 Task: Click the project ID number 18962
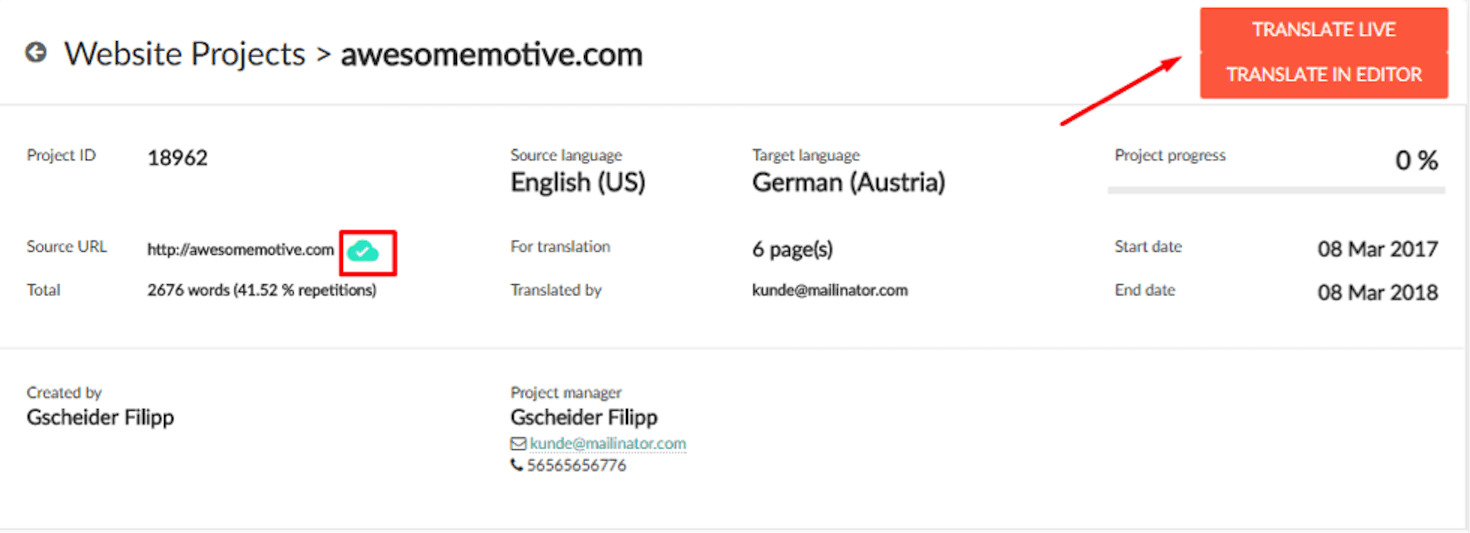coord(178,158)
